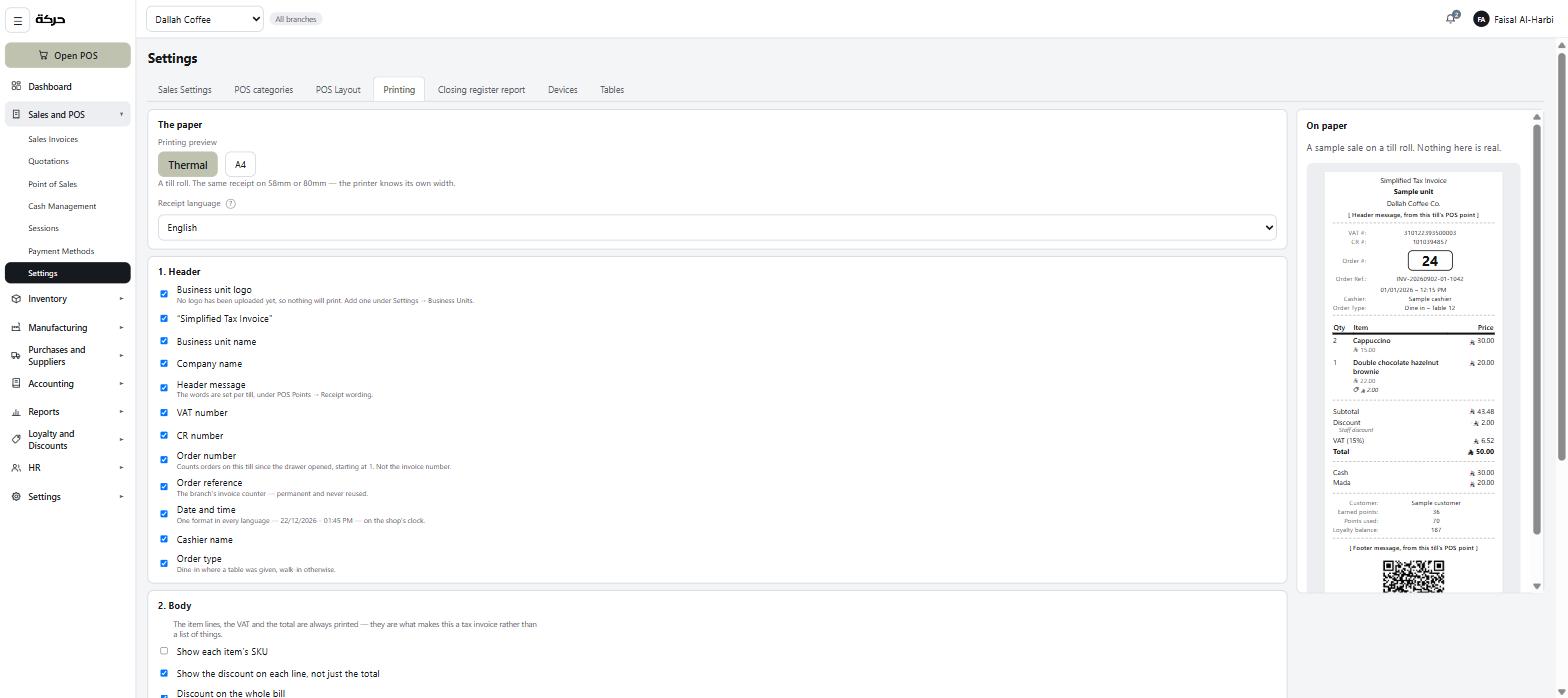
Task: Toggle Order type checkbox
Action: [x=164, y=563]
